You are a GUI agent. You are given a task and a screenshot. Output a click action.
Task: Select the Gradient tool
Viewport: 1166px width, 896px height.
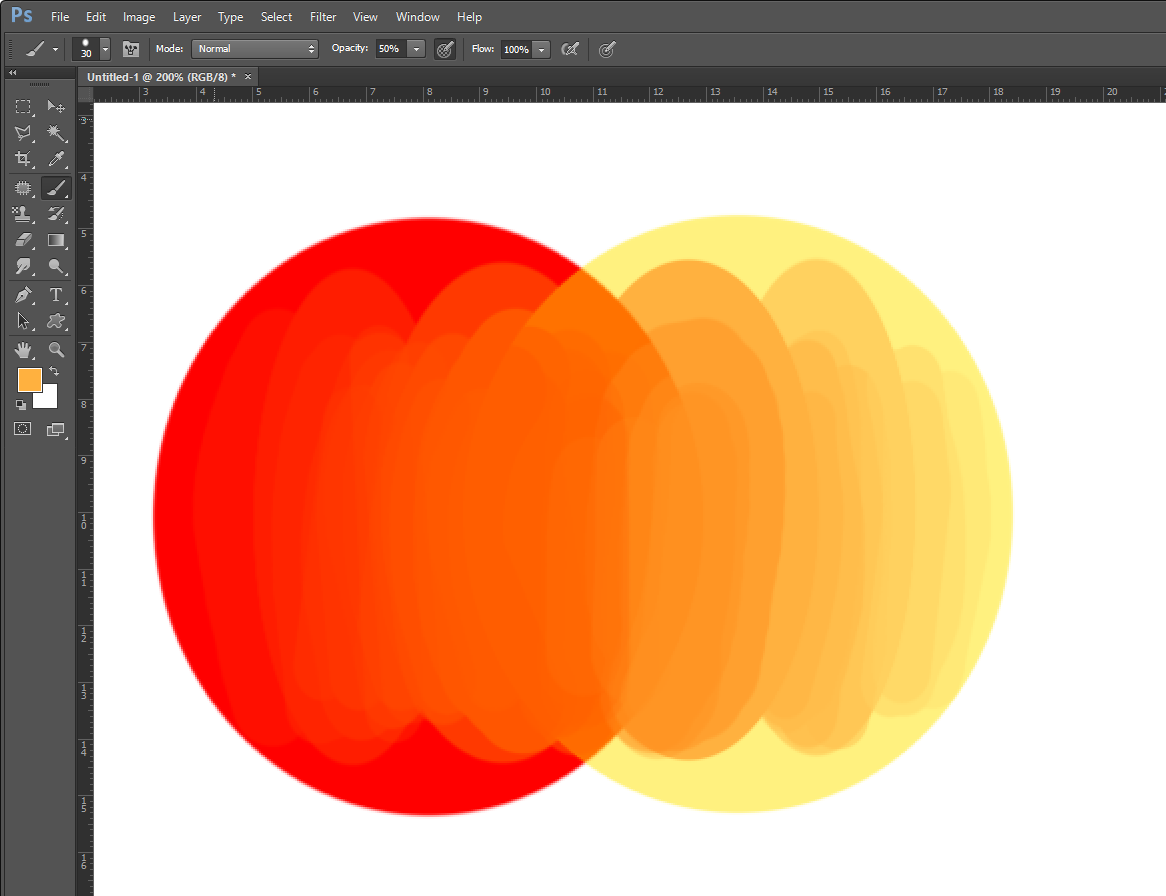[56, 240]
